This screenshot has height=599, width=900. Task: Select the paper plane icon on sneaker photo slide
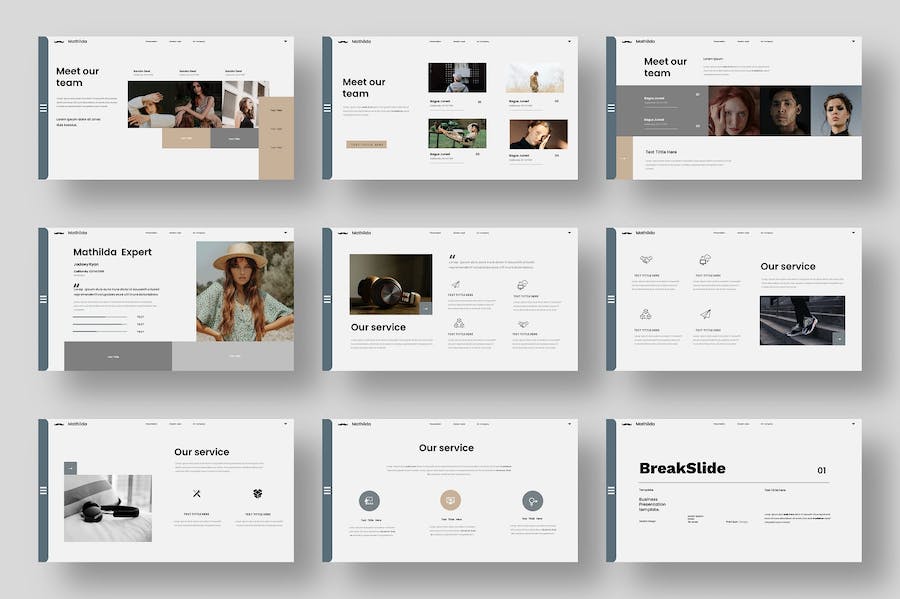pos(704,314)
